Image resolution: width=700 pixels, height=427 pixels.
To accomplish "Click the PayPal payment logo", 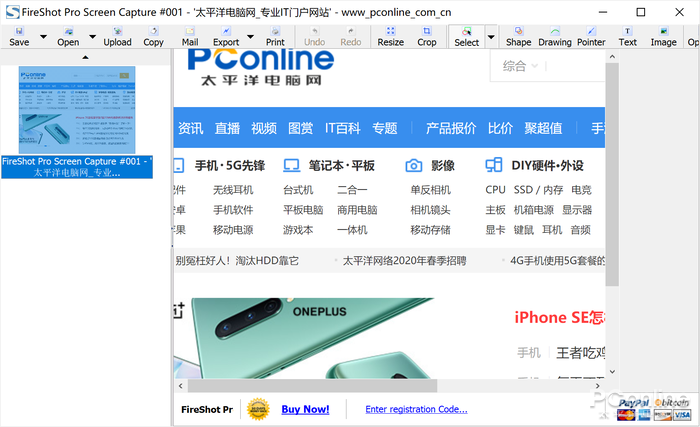I will tap(633, 403).
